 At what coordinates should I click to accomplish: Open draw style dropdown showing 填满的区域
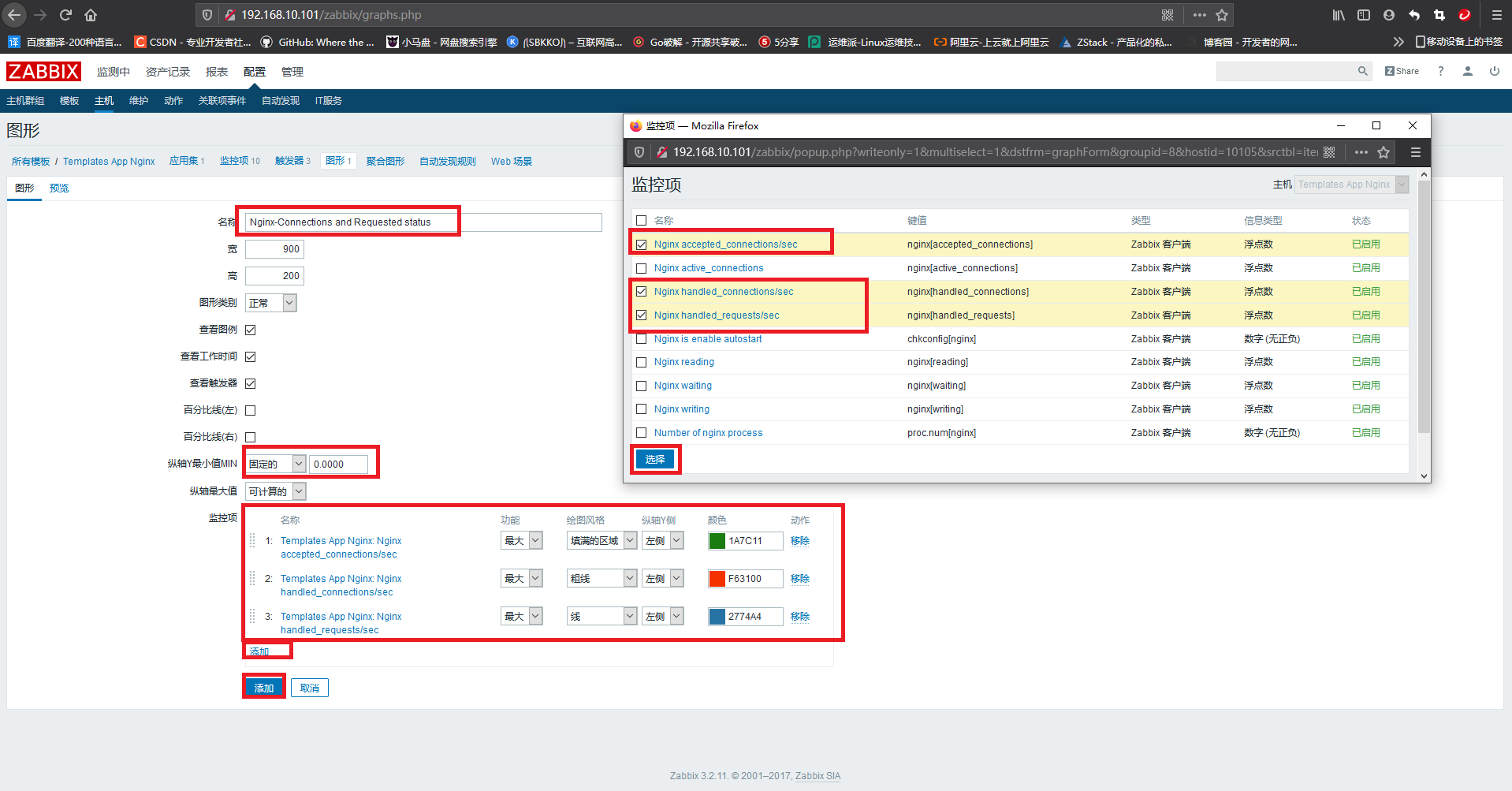point(601,540)
